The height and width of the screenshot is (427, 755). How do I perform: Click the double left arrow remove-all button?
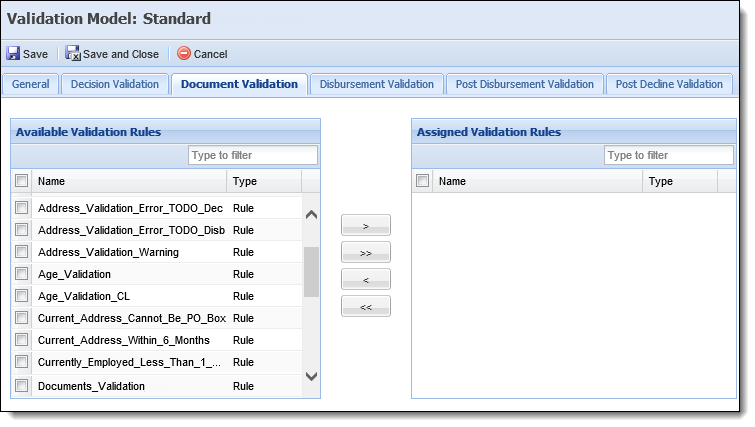(x=366, y=306)
